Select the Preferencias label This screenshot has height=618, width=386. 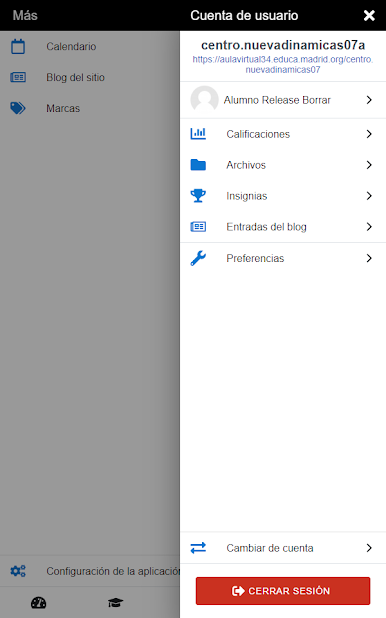[x=255, y=258]
